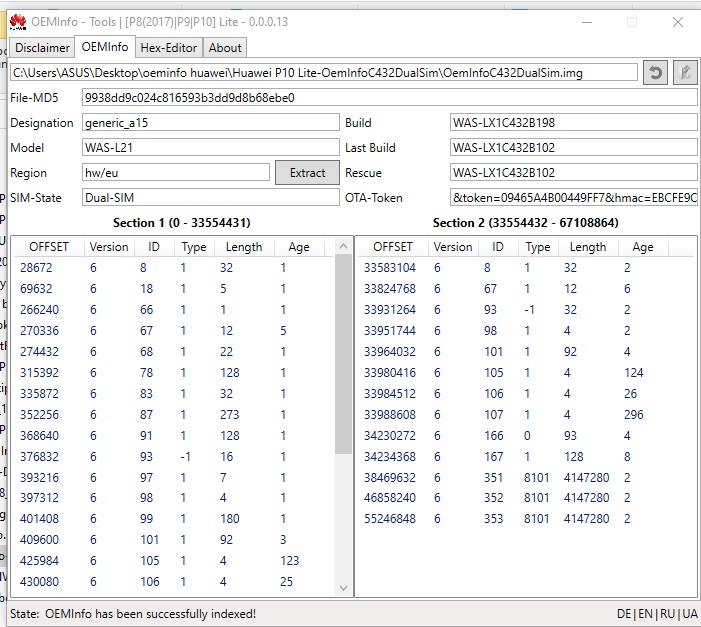Click the Last Build field
Viewport: 701px width, 627px height.
[574, 148]
